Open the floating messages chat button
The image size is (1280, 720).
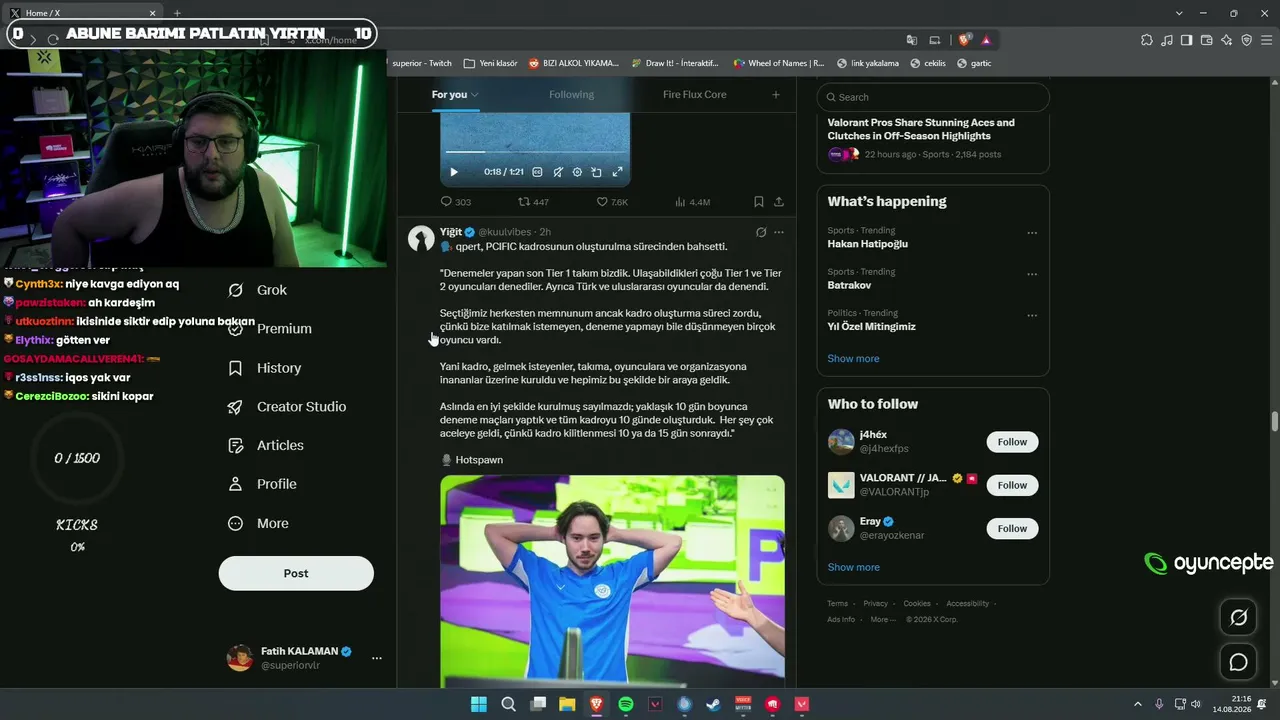[1238, 662]
